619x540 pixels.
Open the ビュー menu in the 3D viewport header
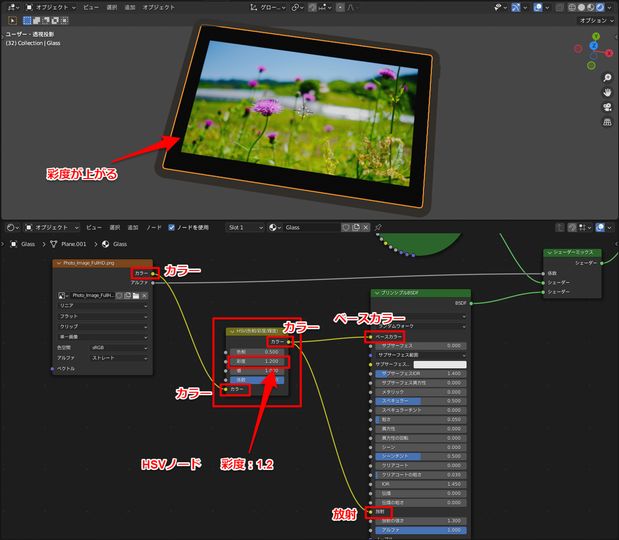pos(91,7)
